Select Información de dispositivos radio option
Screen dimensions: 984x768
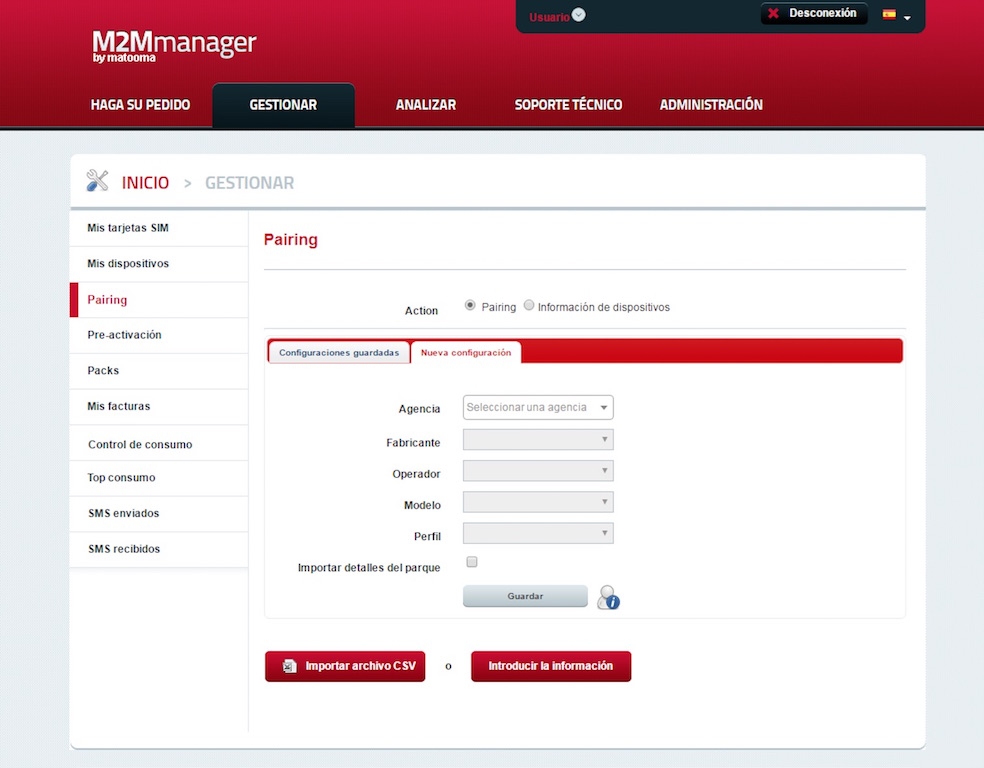click(529, 306)
